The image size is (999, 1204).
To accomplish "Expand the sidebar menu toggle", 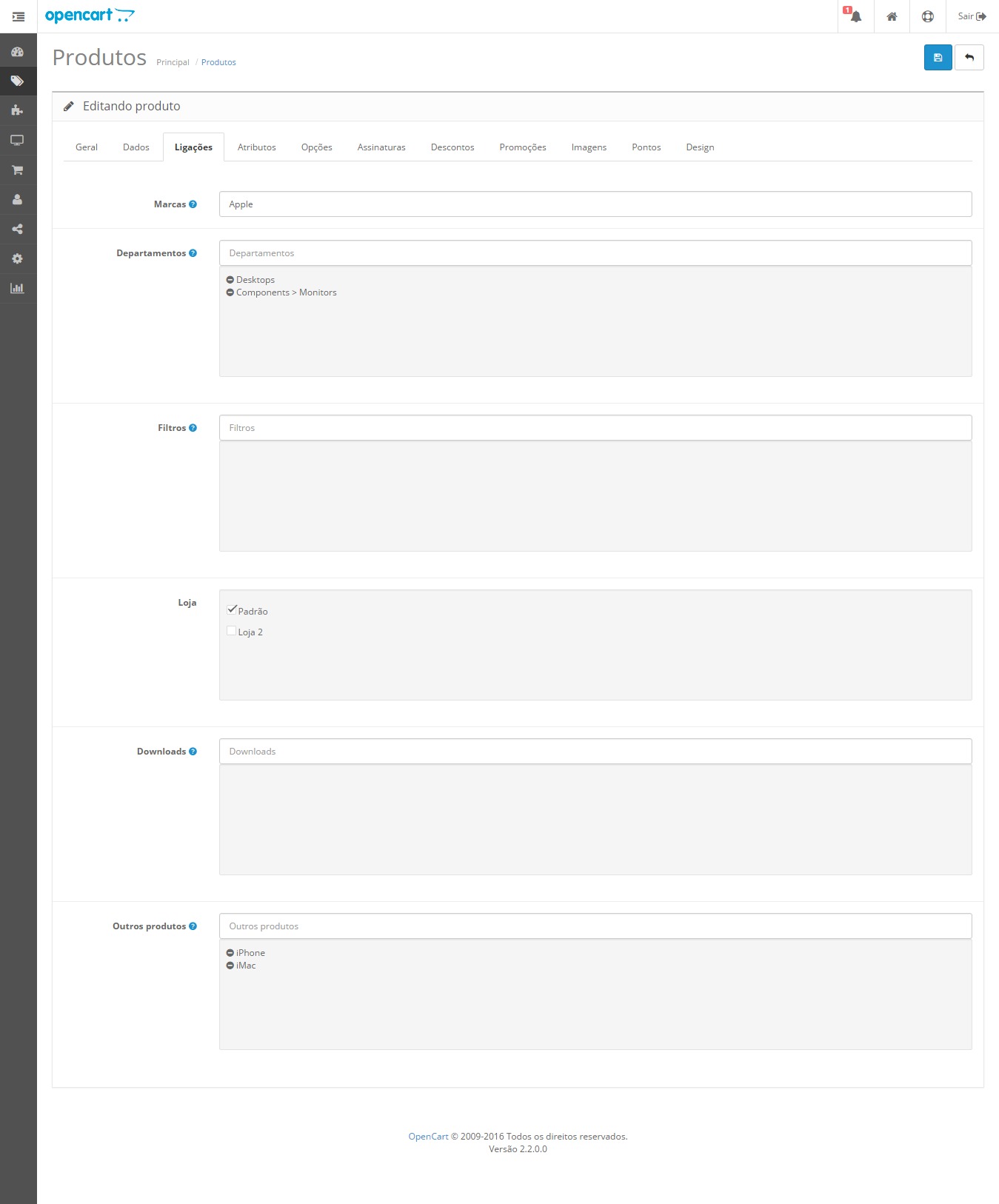I will point(19,16).
